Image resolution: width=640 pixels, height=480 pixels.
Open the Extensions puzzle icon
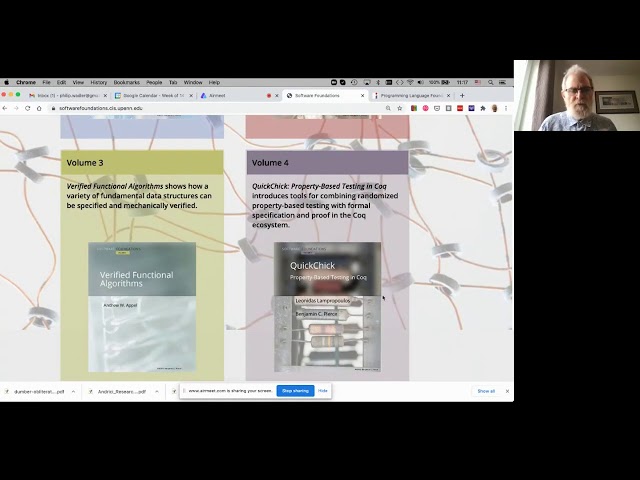[x=483, y=108]
